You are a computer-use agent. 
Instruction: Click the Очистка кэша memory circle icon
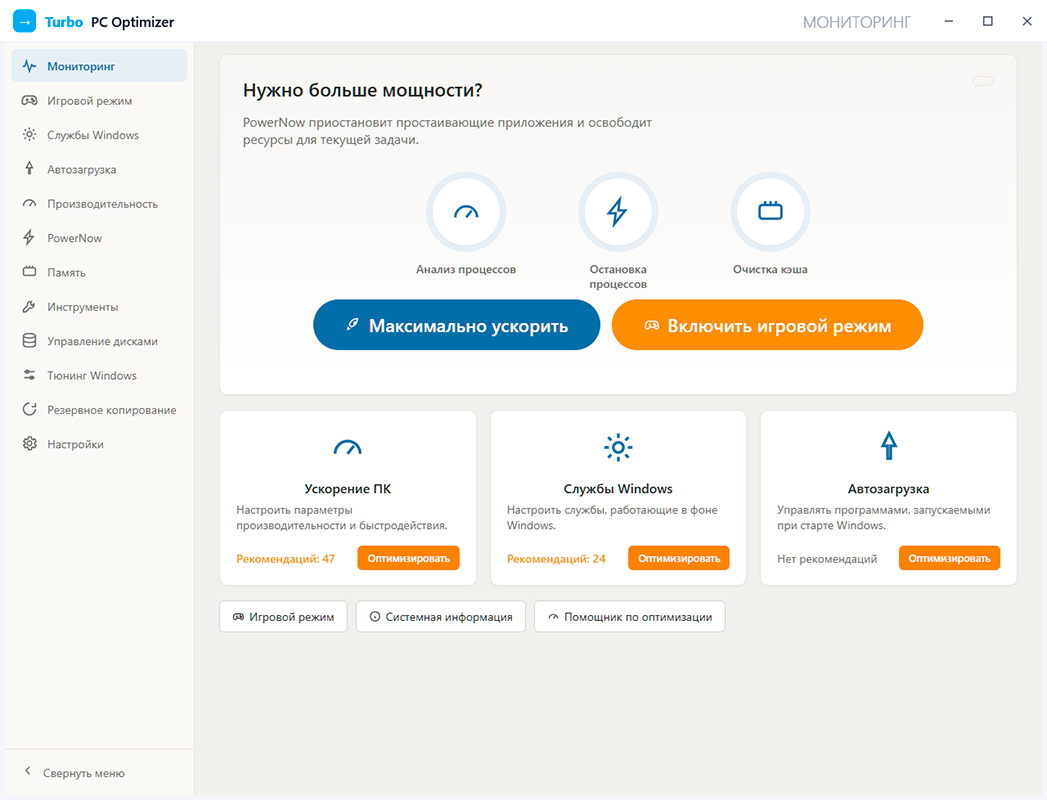(770, 212)
